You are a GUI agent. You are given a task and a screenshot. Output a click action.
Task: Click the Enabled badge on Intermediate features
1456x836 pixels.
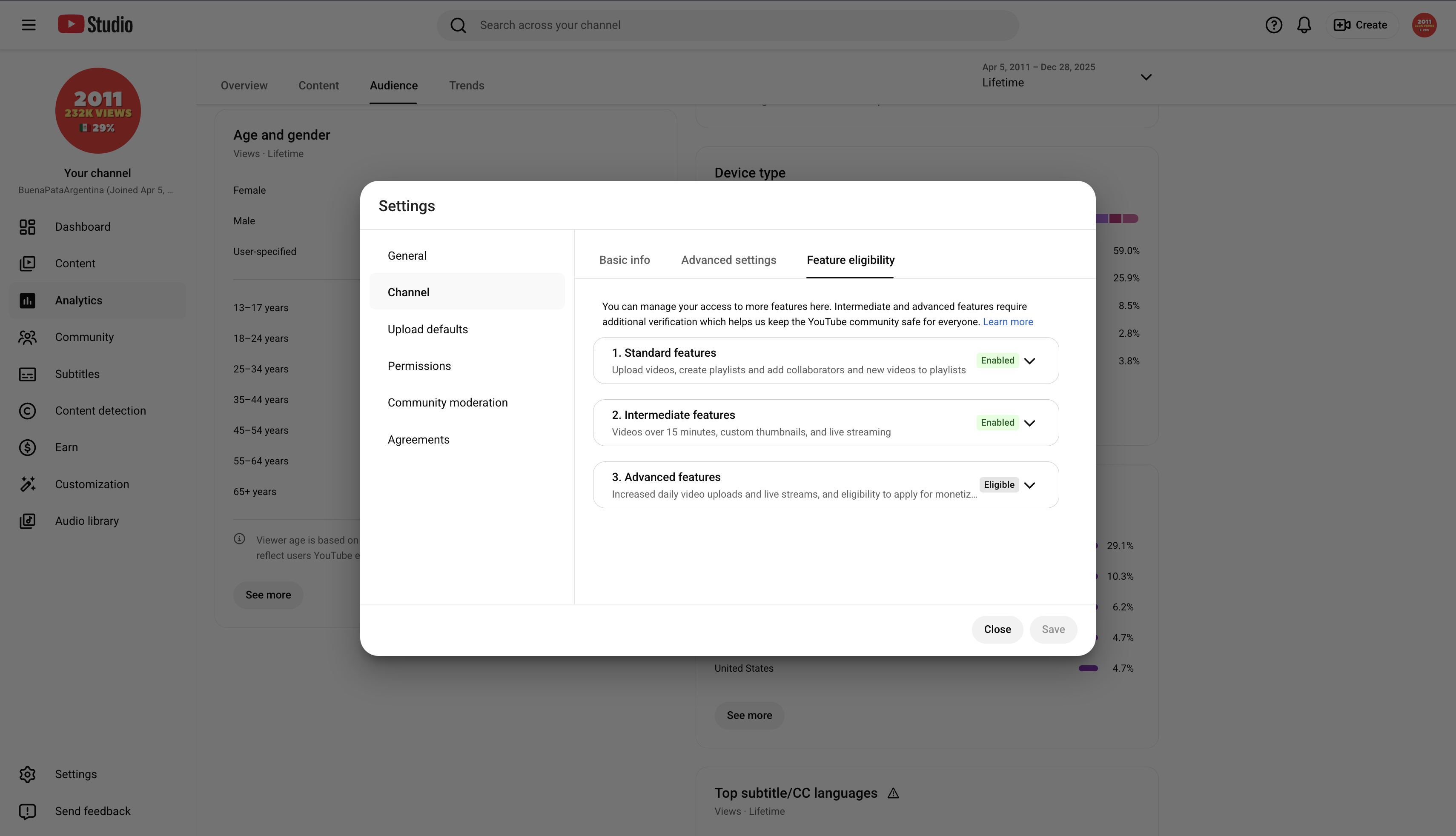(x=997, y=423)
